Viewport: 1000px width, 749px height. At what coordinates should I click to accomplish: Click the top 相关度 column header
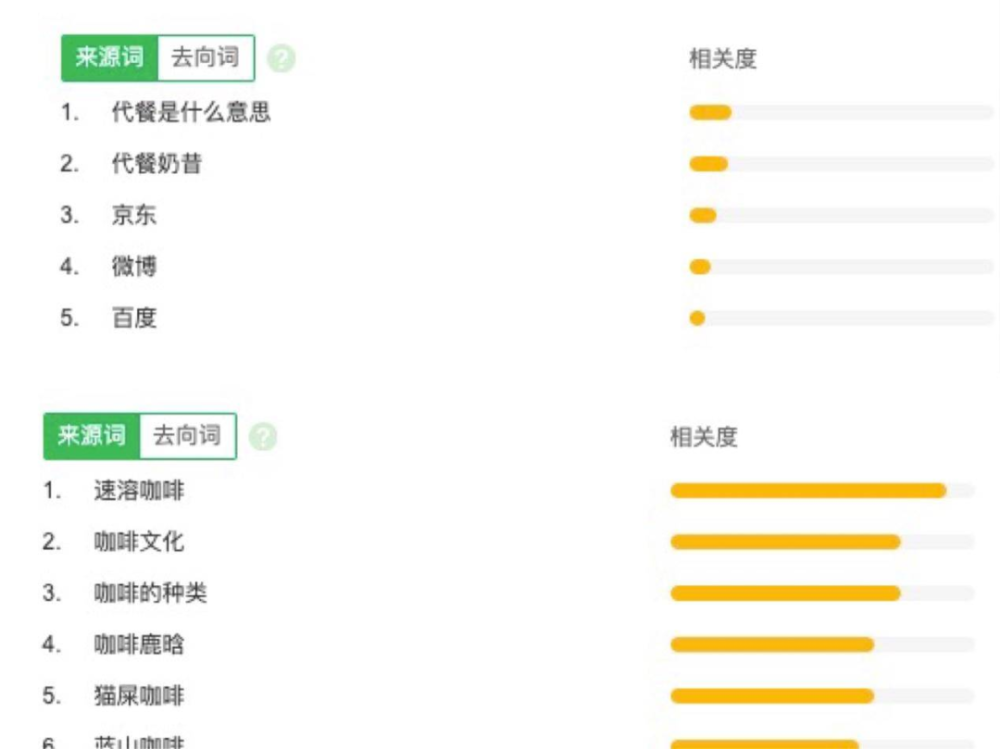pyautogui.click(x=723, y=59)
